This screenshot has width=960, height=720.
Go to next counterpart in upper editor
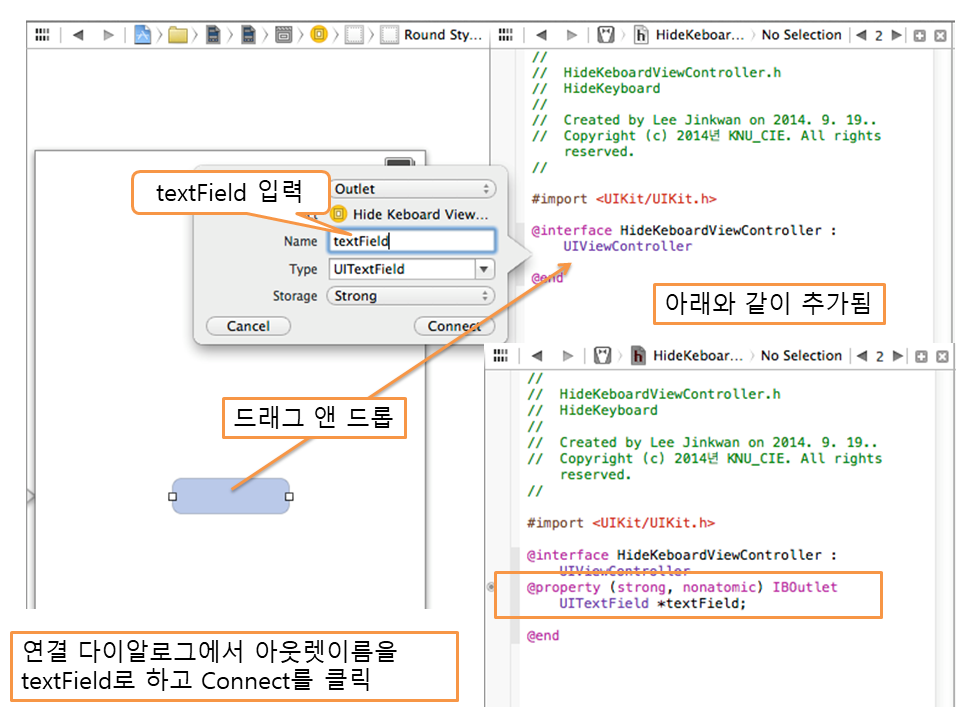pyautogui.click(x=897, y=35)
